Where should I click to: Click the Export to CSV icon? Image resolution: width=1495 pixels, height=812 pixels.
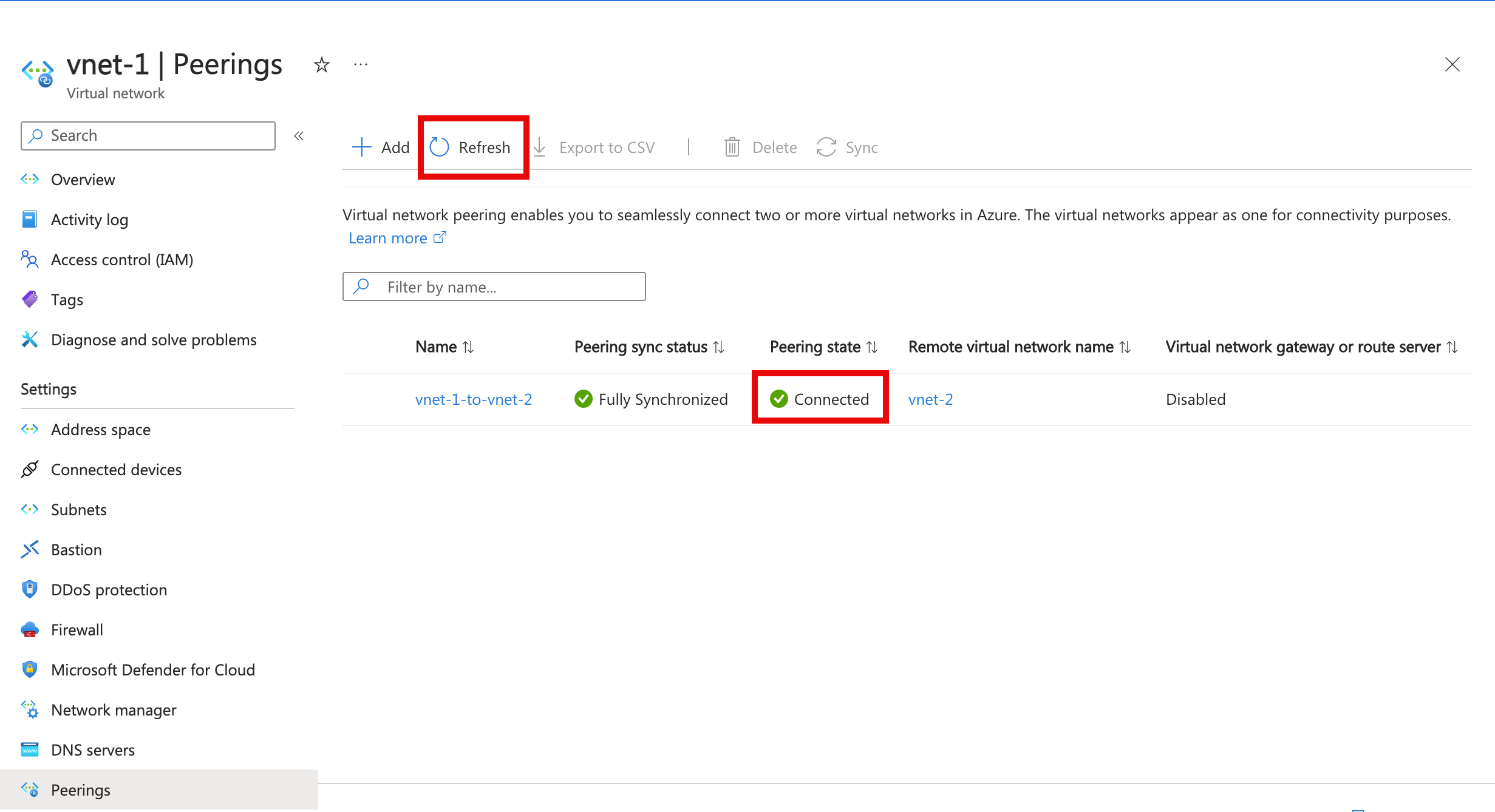coord(539,147)
